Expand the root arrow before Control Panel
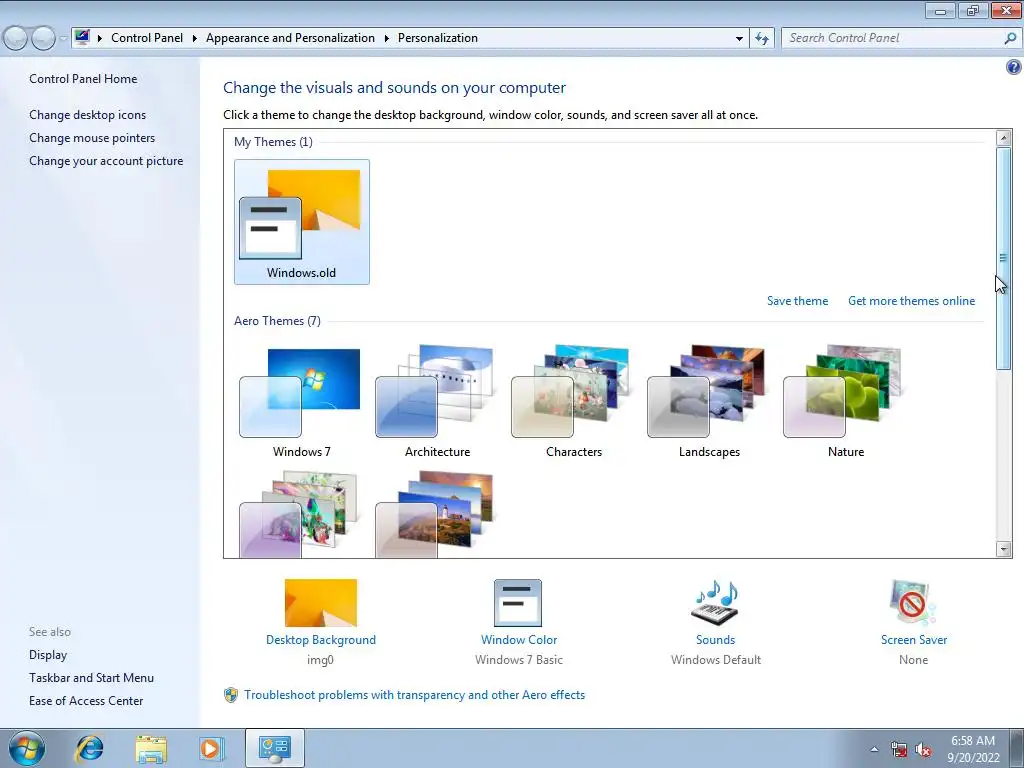This screenshot has width=1024, height=768. 100,39
